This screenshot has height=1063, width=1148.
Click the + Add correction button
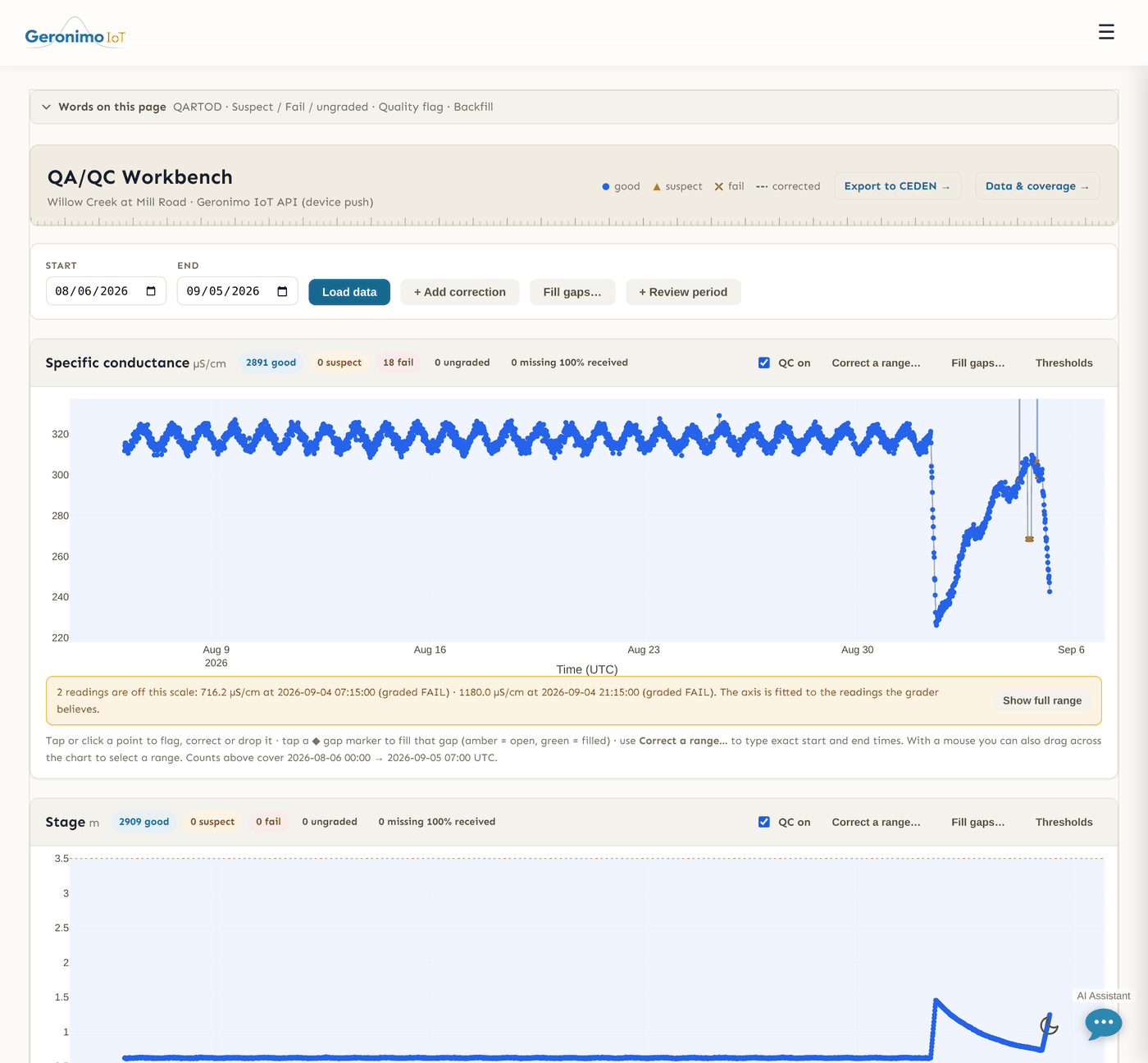(460, 292)
